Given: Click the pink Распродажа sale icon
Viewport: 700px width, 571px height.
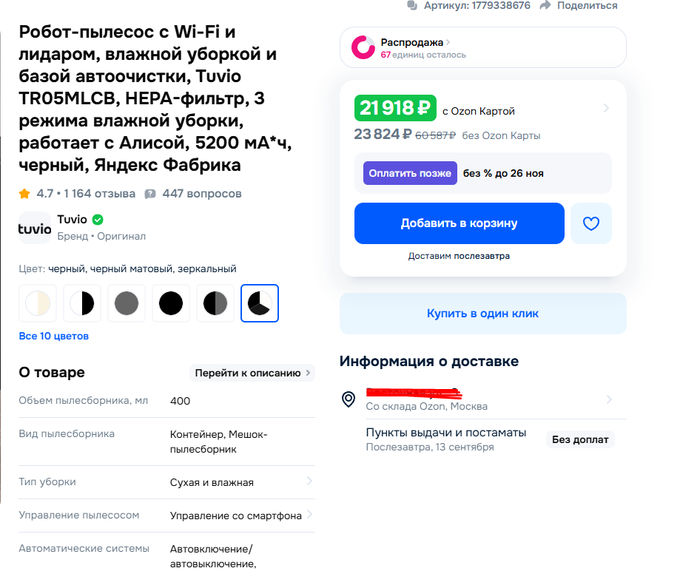Looking at the screenshot, I should tap(363, 47).
